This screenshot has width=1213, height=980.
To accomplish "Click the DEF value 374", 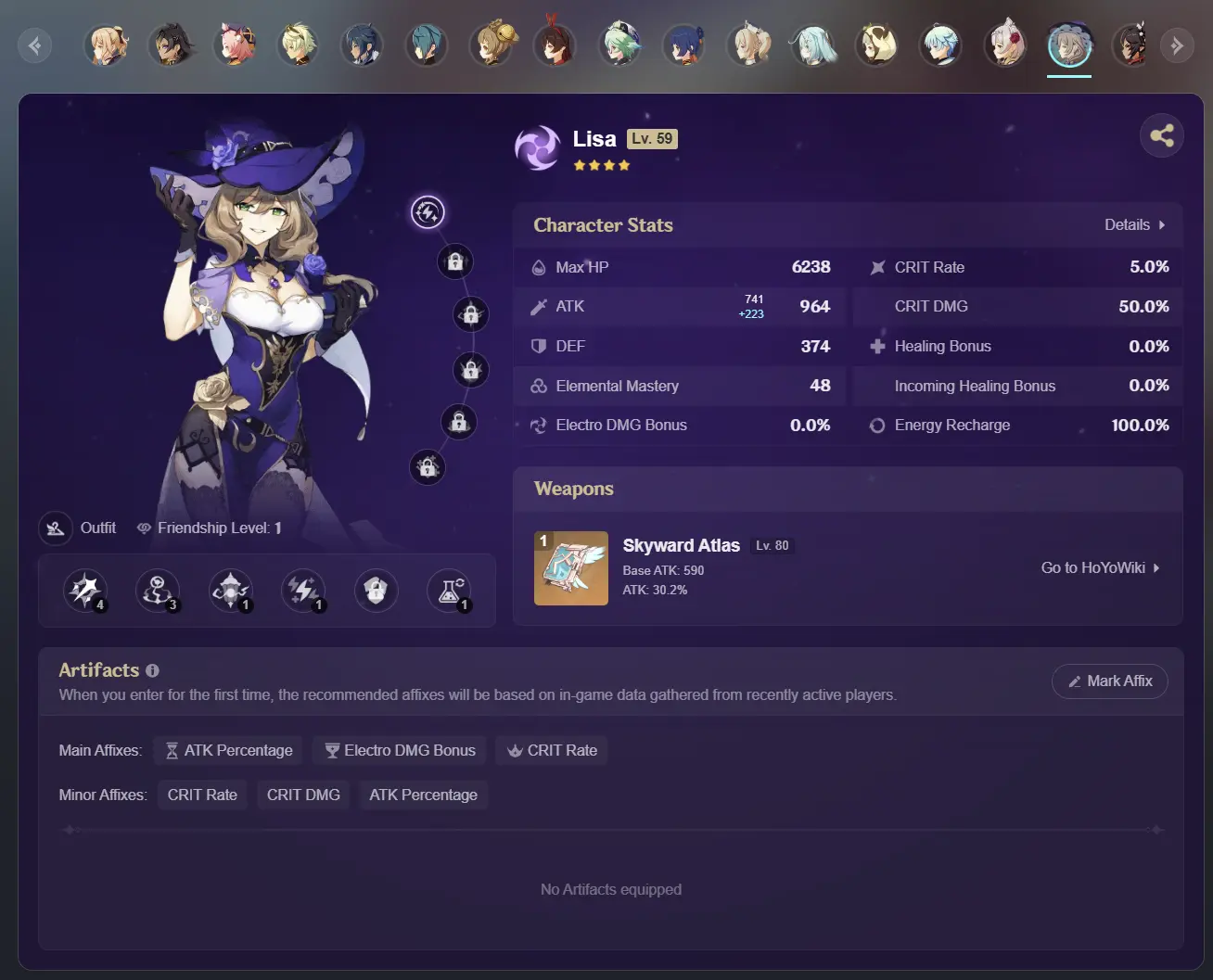I will (x=815, y=346).
